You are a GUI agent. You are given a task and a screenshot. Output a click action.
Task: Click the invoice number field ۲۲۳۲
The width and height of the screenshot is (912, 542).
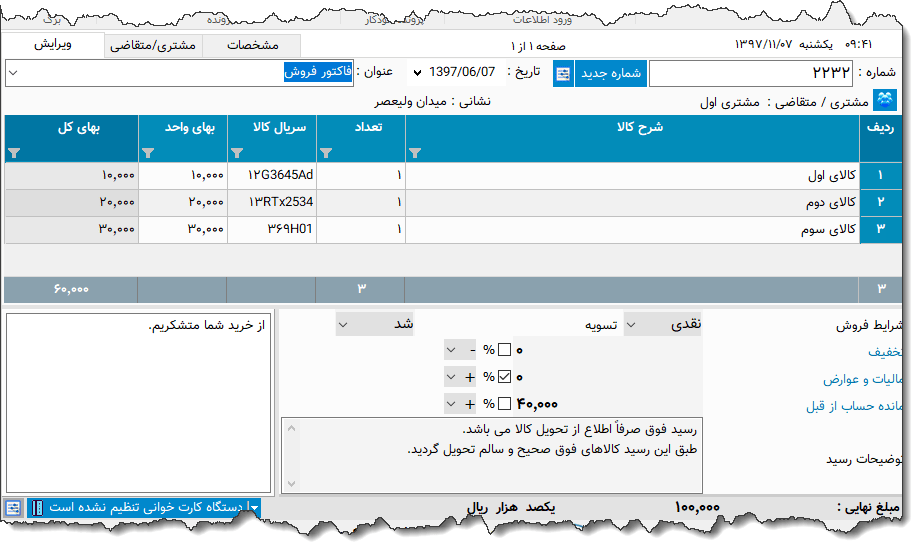751,73
